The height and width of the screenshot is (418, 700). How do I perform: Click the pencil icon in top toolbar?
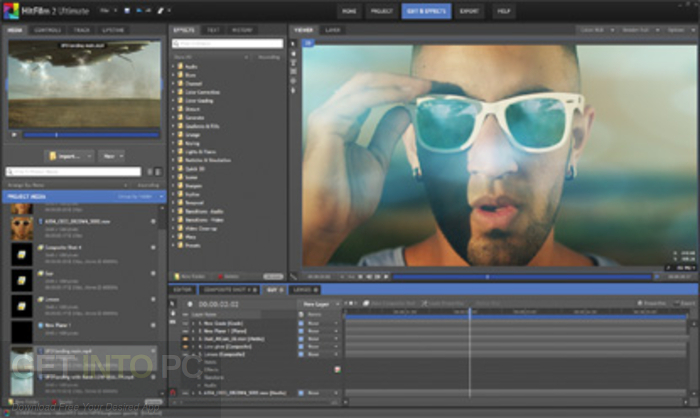pos(160,10)
